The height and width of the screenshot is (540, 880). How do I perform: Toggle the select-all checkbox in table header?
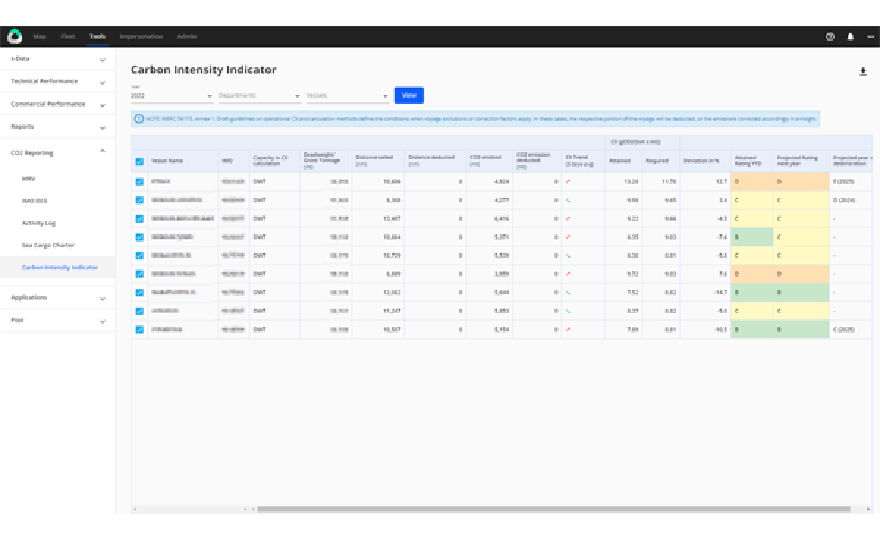tap(139, 161)
